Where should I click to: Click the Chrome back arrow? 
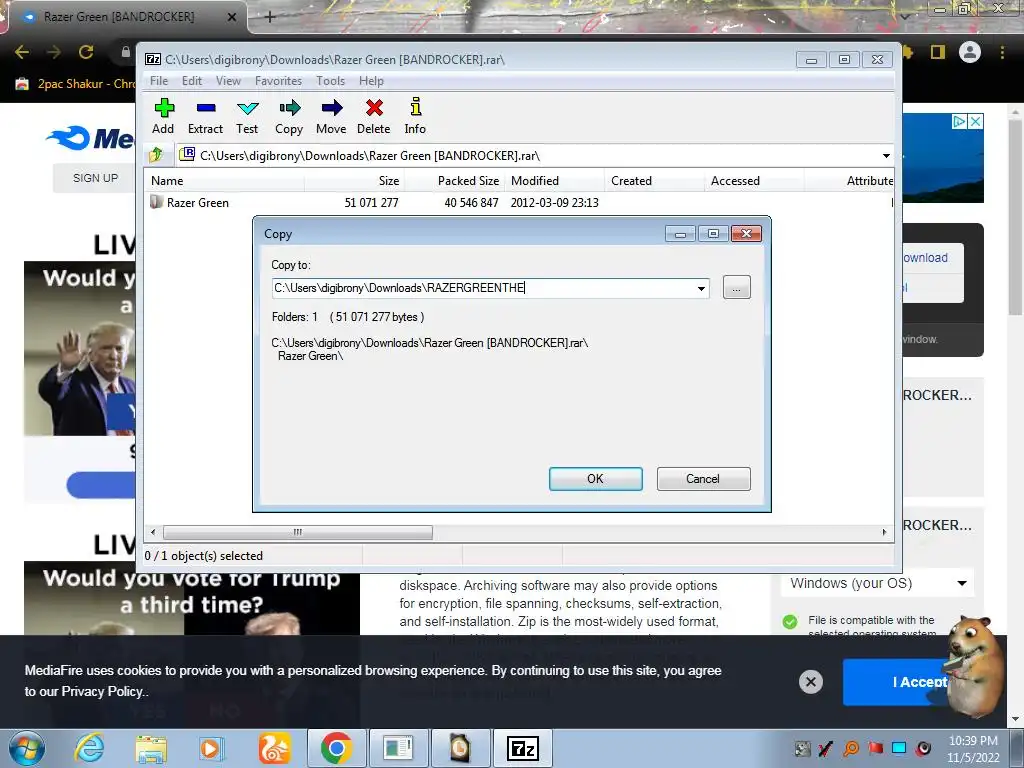pos(22,52)
